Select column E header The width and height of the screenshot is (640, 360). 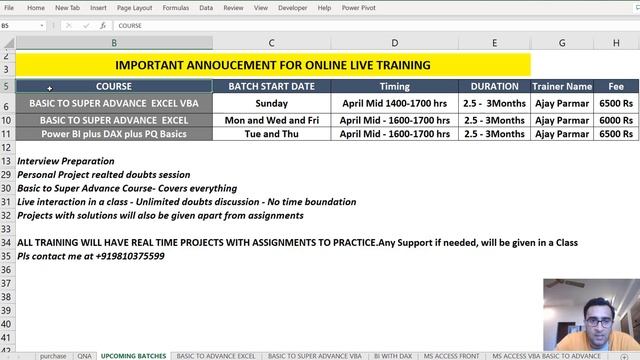coord(494,43)
